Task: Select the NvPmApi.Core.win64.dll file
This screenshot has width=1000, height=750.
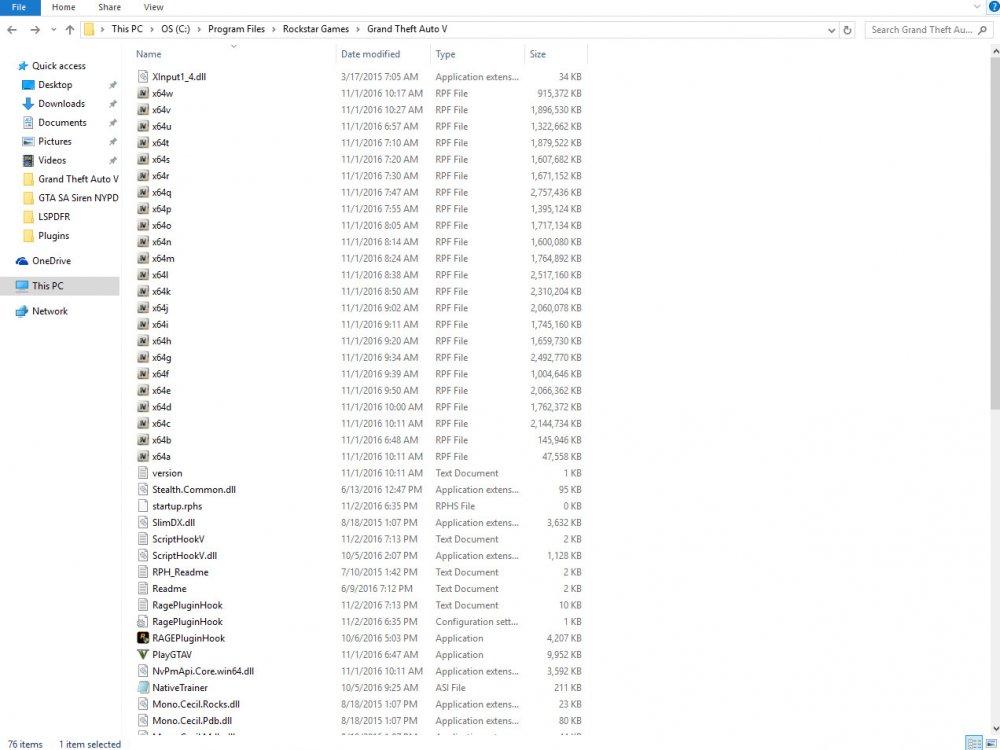Action: tap(203, 671)
